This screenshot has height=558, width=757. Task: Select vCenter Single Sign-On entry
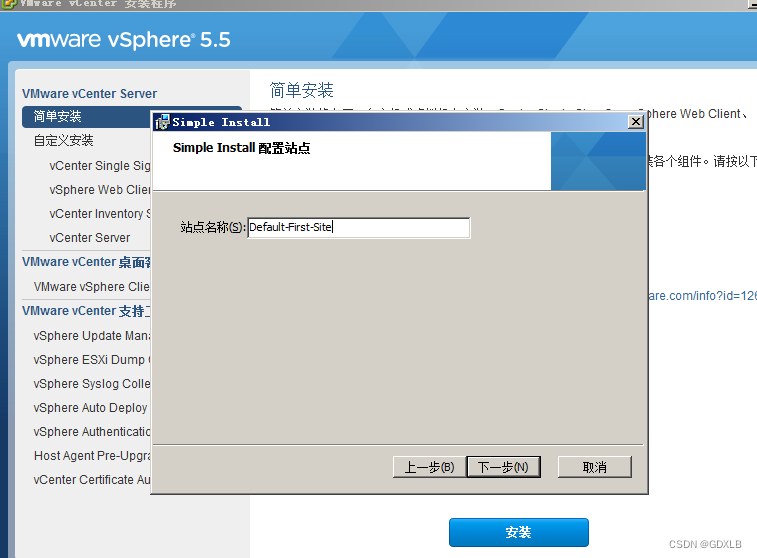pos(100,166)
